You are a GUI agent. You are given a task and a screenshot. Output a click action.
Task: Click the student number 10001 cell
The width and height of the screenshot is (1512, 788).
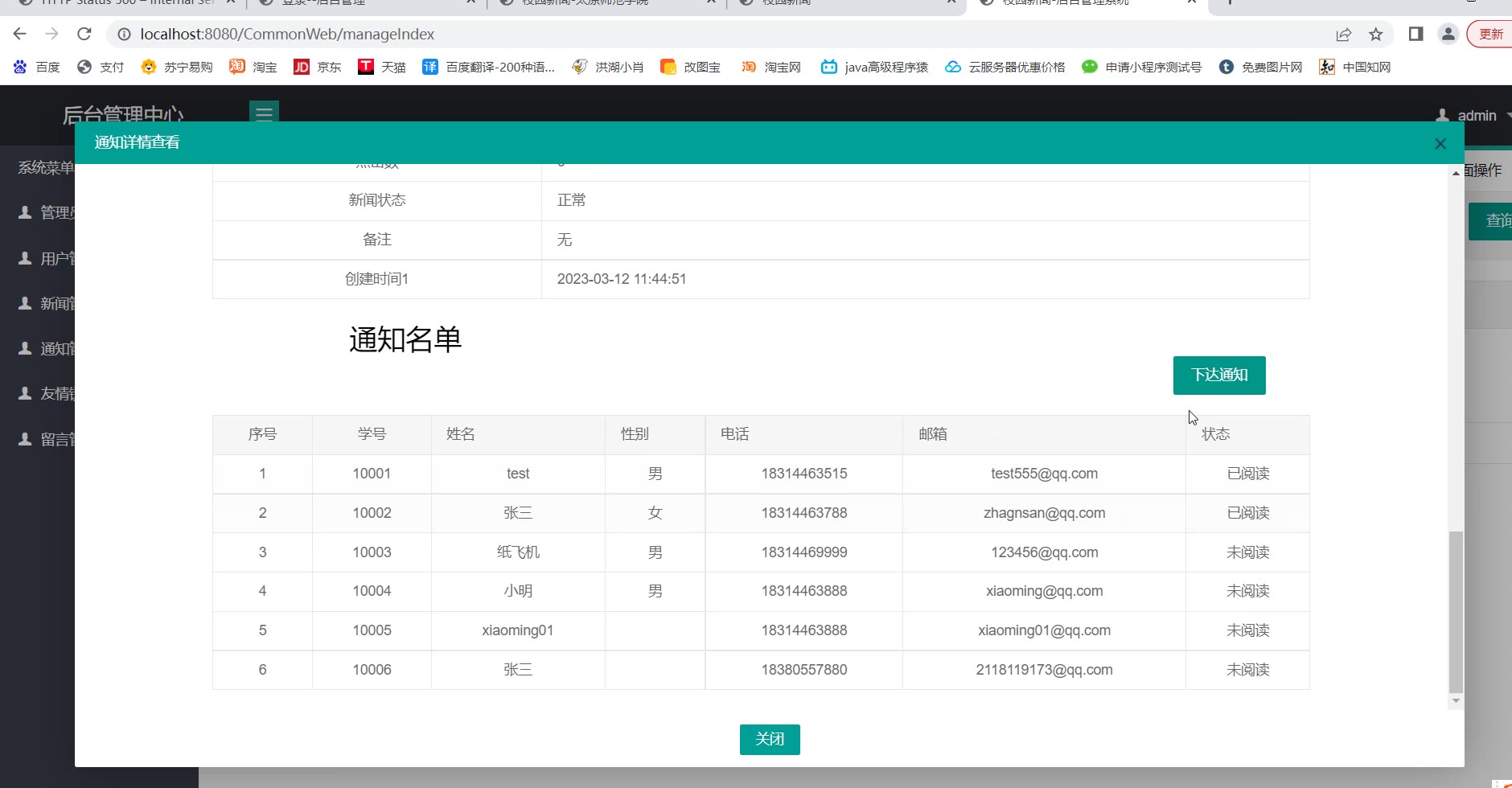372,474
